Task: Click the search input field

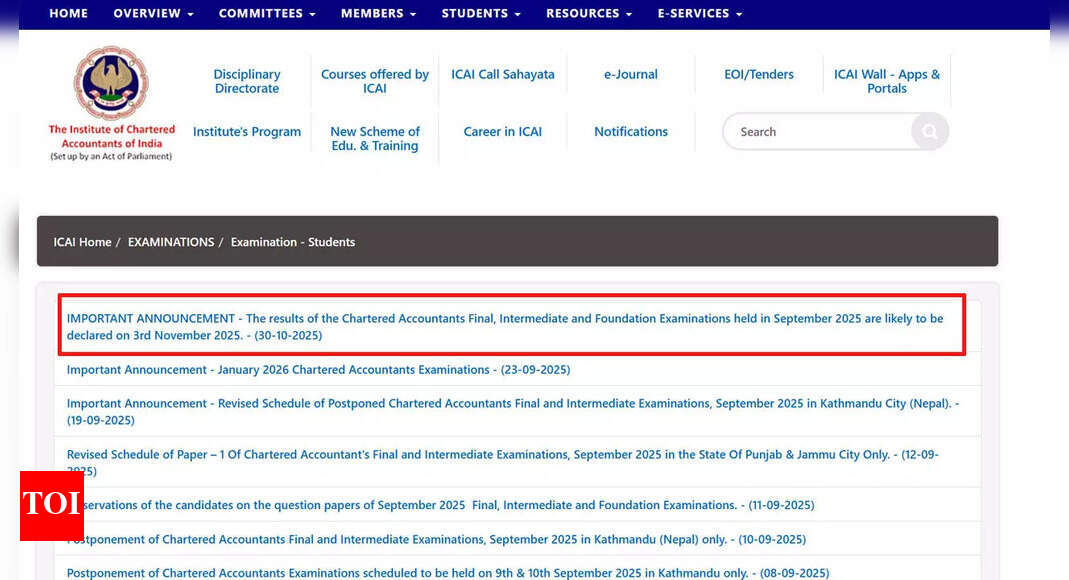Action: tap(820, 131)
